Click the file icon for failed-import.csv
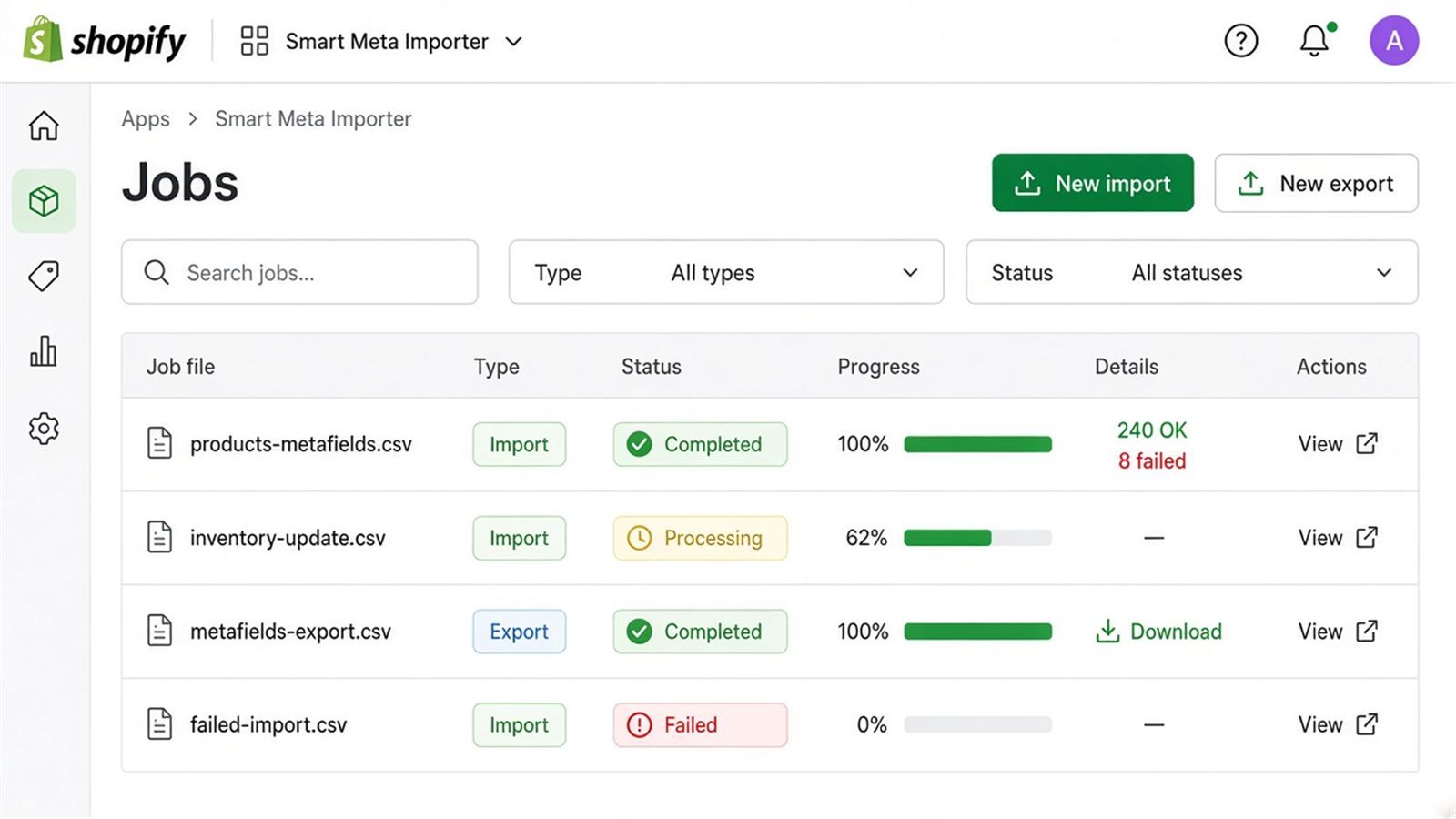1456x819 pixels. 160,724
